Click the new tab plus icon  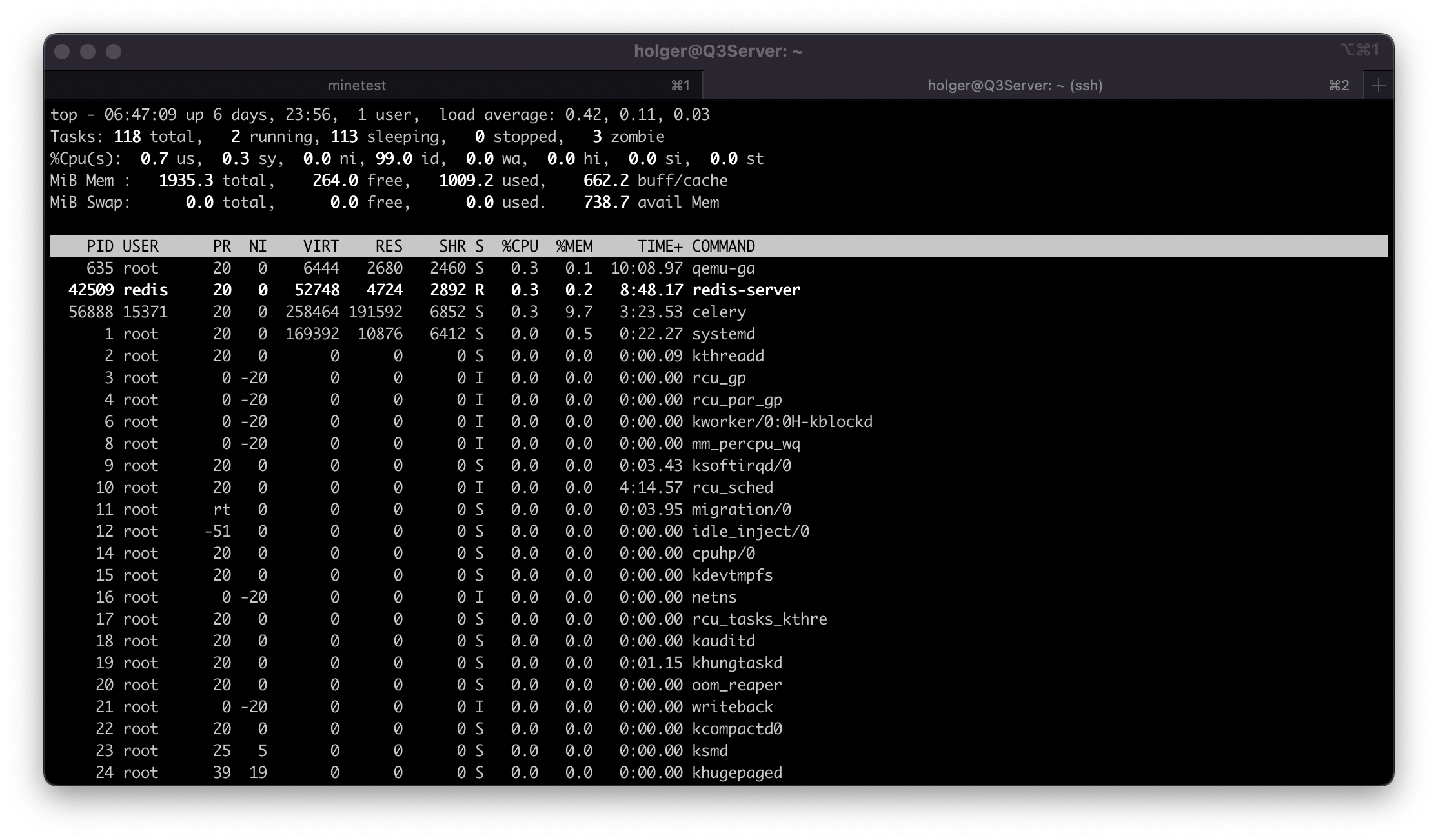(1378, 85)
